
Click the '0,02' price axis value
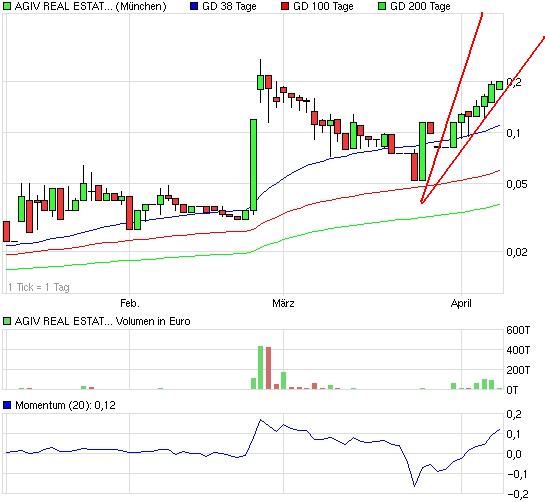click(x=517, y=252)
